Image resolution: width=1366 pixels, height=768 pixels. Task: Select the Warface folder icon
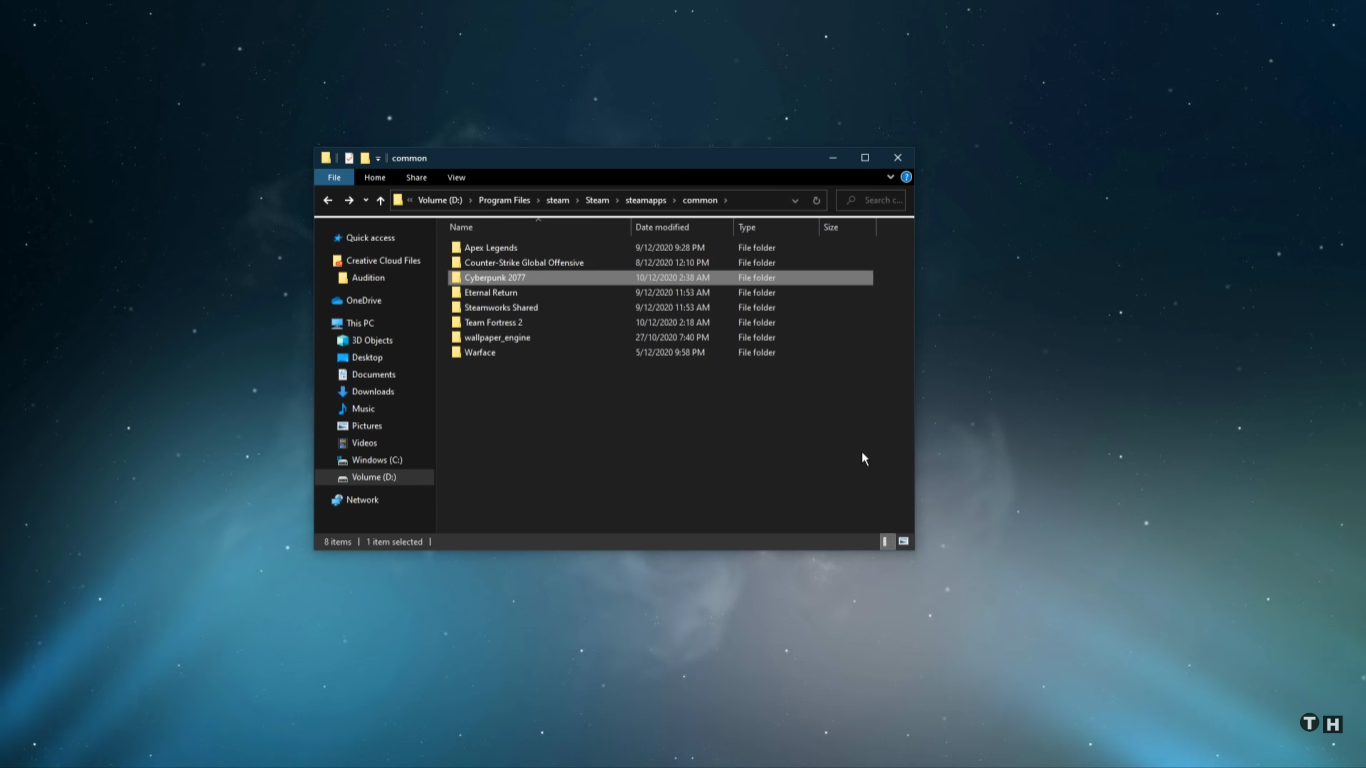click(x=456, y=353)
